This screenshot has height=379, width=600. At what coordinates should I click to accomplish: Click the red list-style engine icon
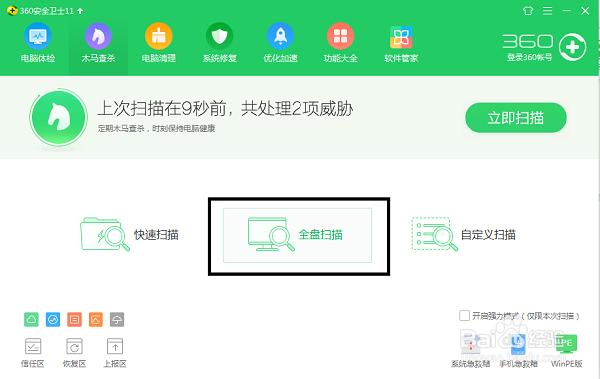pos(74,319)
